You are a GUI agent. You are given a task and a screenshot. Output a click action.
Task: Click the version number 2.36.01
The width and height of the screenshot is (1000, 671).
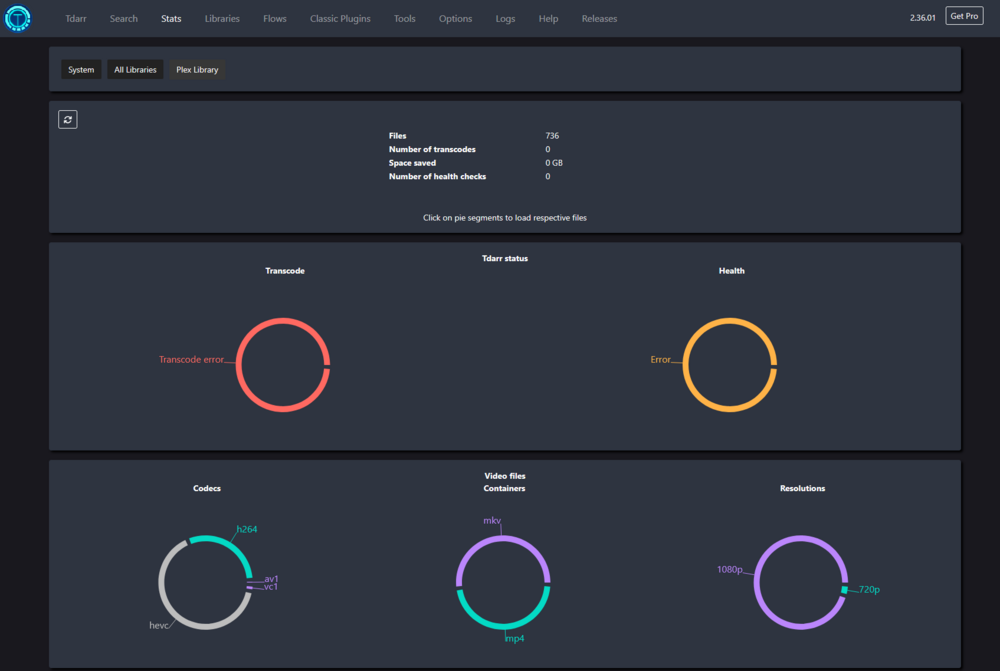pyautogui.click(x=922, y=18)
